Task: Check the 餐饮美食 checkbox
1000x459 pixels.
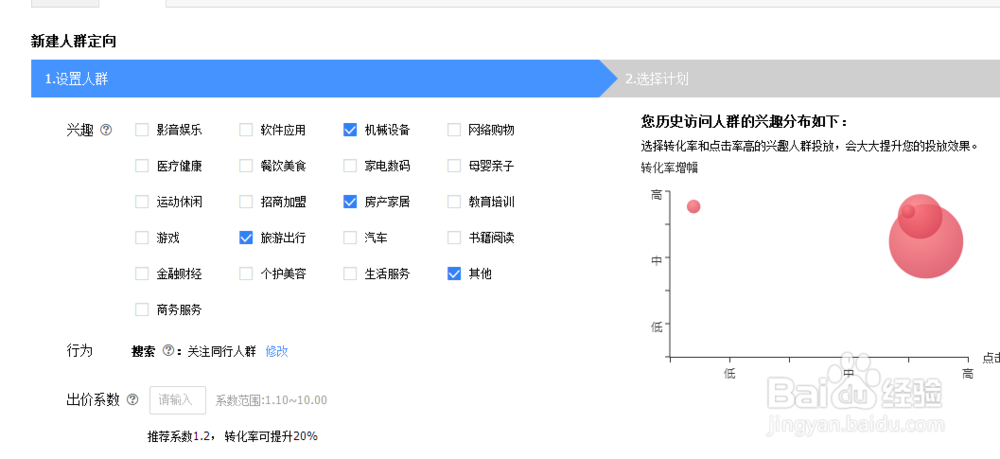Action: coord(246,166)
